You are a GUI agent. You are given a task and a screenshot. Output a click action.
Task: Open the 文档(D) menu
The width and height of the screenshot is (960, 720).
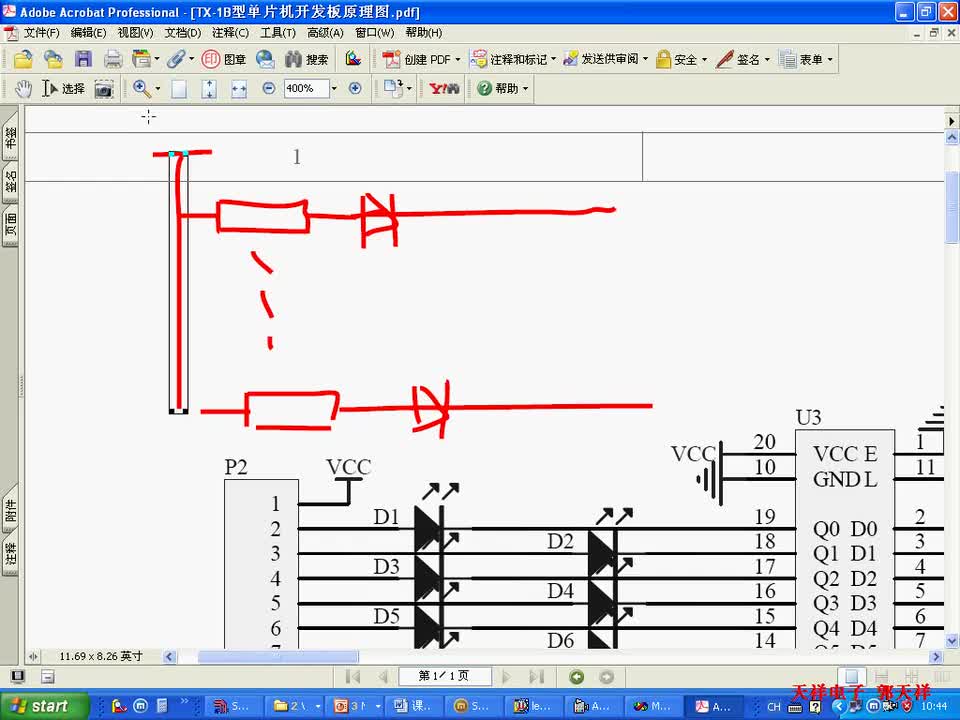pyautogui.click(x=182, y=32)
